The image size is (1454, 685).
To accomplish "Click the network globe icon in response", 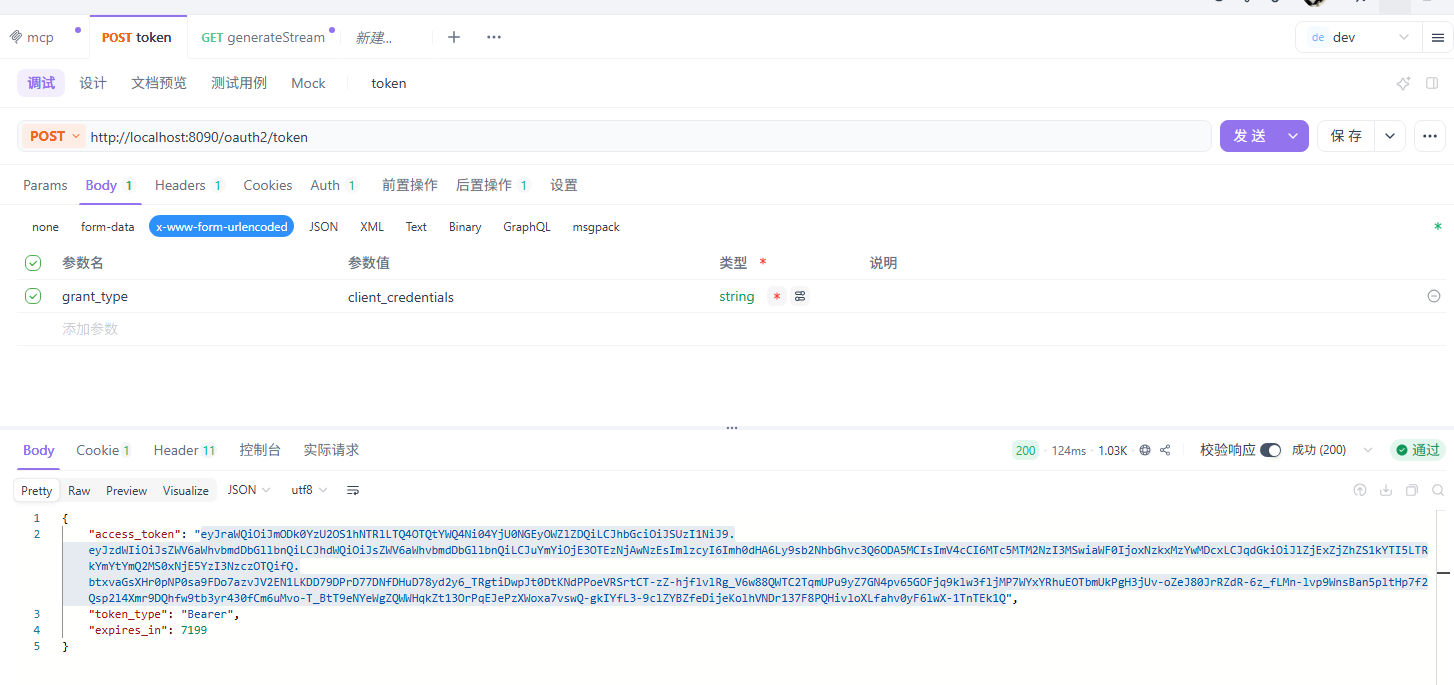I will (1145, 451).
